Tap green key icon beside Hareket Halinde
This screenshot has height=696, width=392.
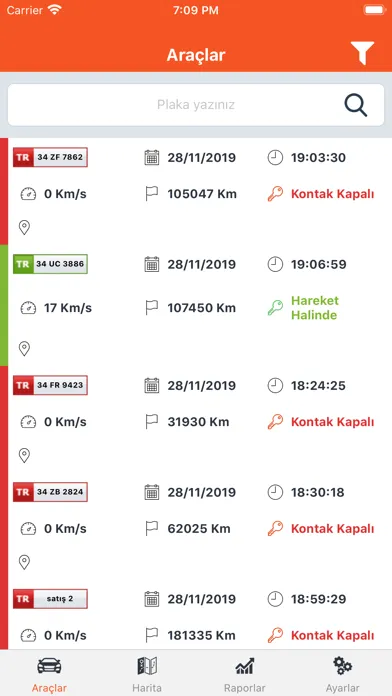pyautogui.click(x=275, y=308)
